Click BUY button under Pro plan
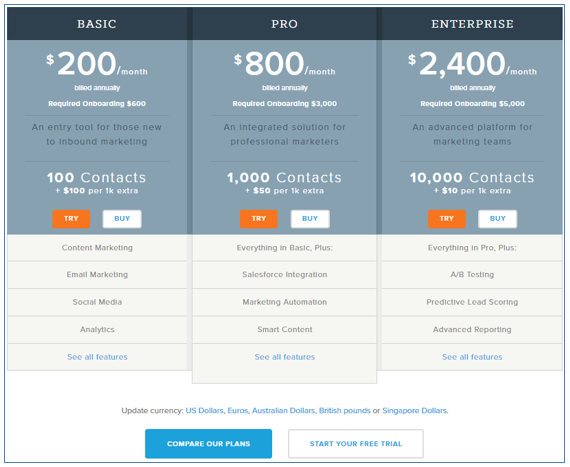The height and width of the screenshot is (467, 570). 310,219
